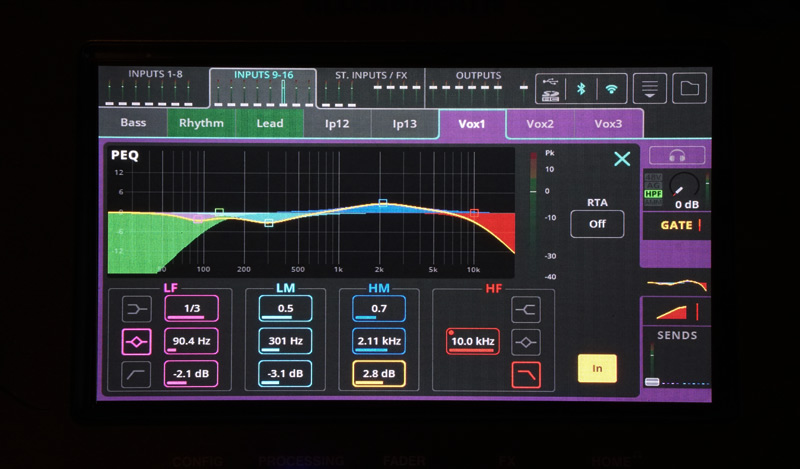Image resolution: width=800 pixels, height=469 pixels.
Task: Open the folder library icon
Action: 689,88
